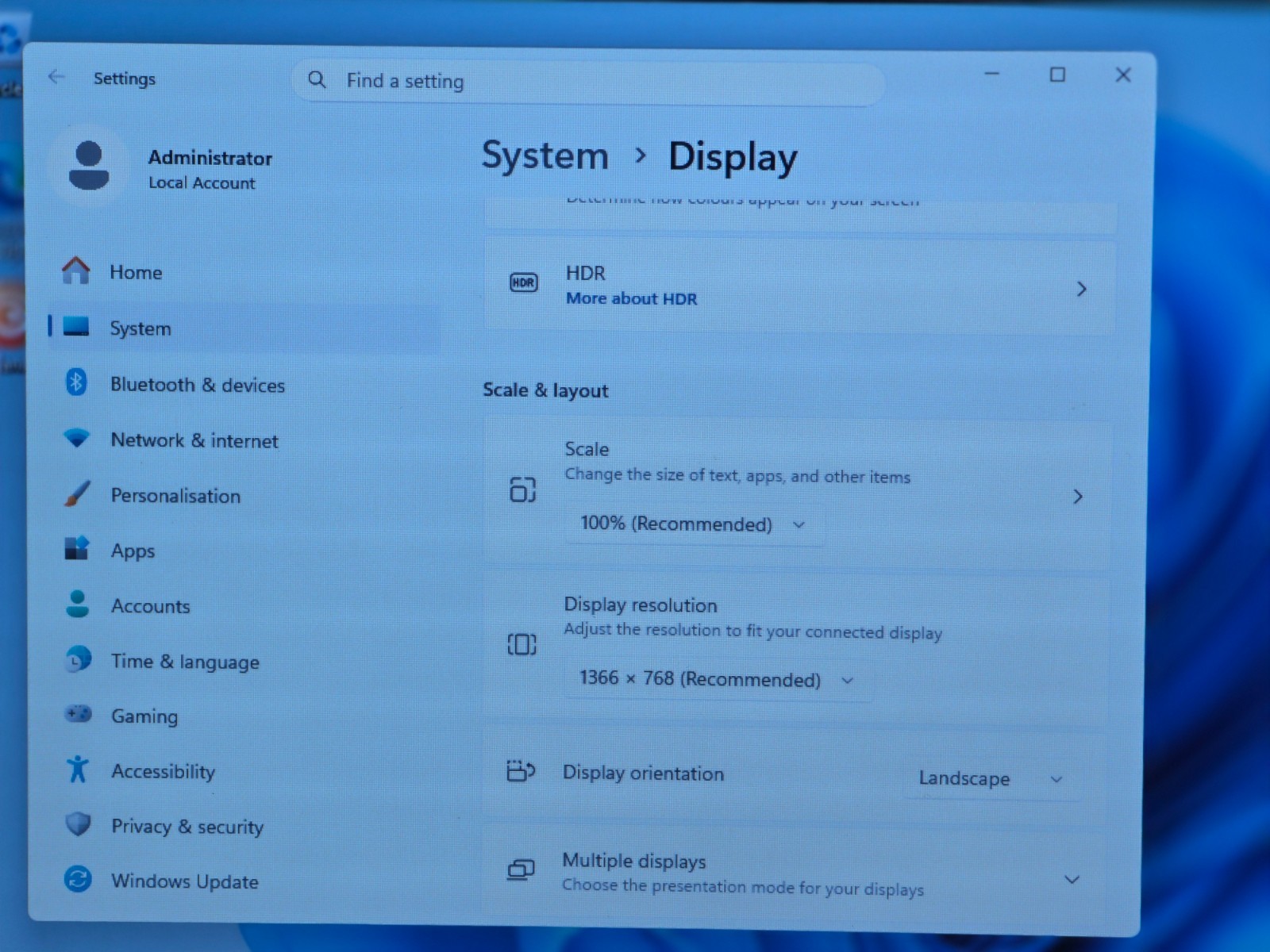This screenshot has height=952, width=1270.
Task: Click the Accessibility figure icon
Action: coord(78,770)
